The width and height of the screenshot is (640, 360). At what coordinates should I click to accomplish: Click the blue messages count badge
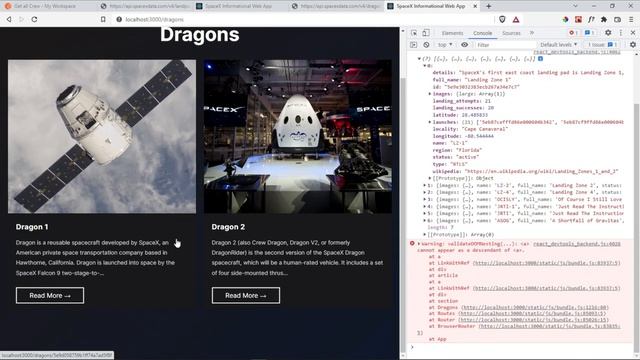coord(589,33)
